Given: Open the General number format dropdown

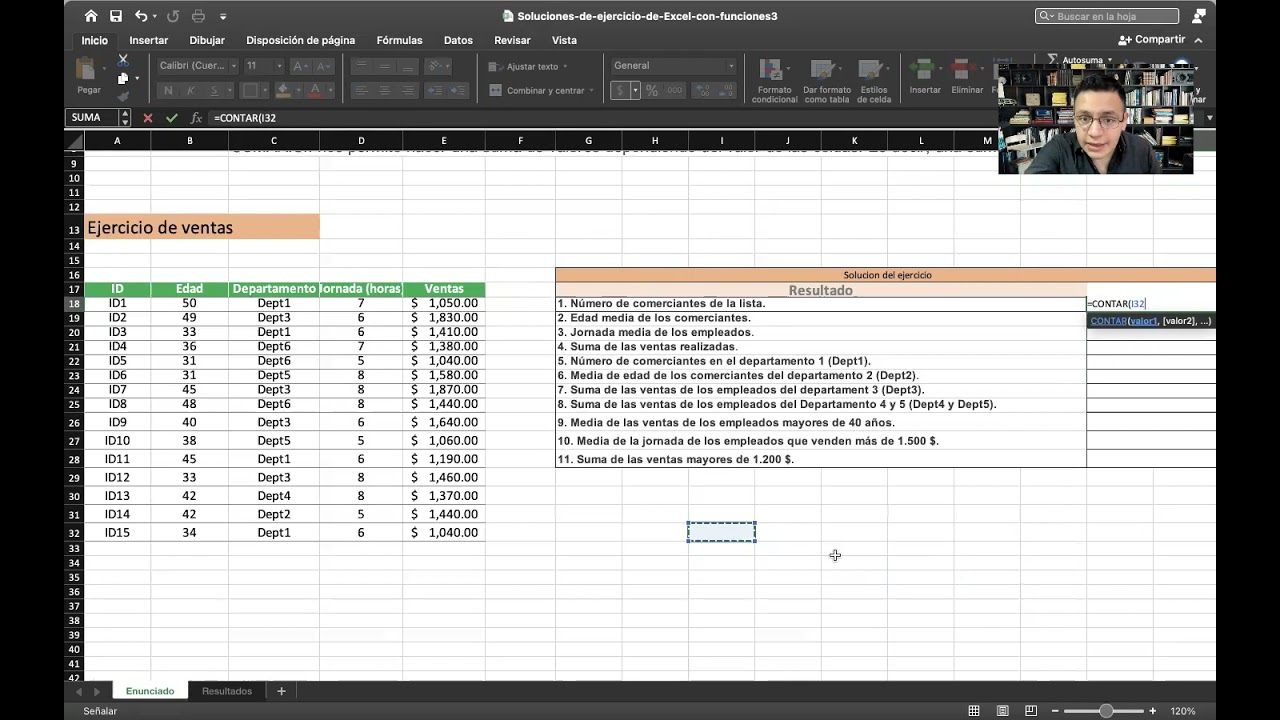Looking at the screenshot, I should click(x=731, y=66).
